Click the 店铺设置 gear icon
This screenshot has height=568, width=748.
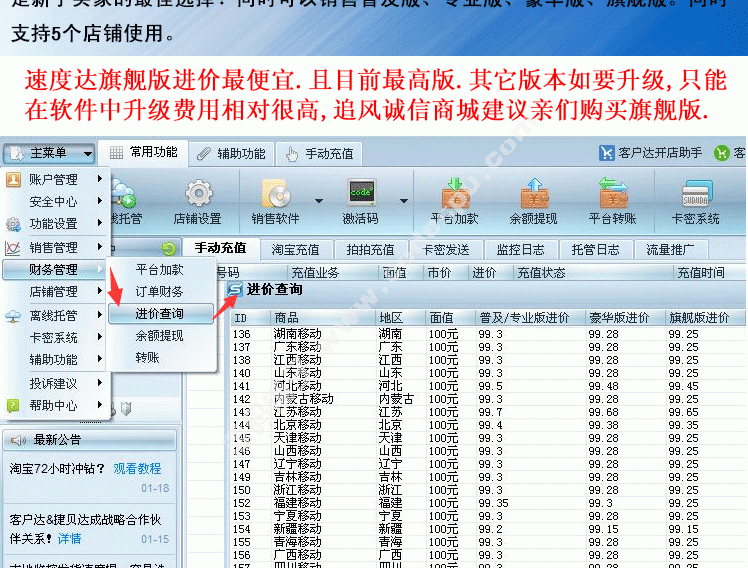(198, 193)
